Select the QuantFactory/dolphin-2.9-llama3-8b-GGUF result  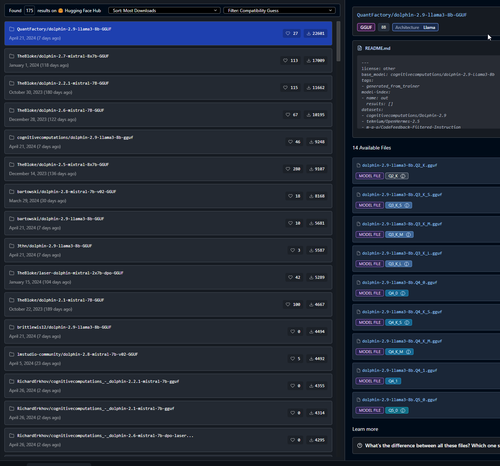coord(168,33)
